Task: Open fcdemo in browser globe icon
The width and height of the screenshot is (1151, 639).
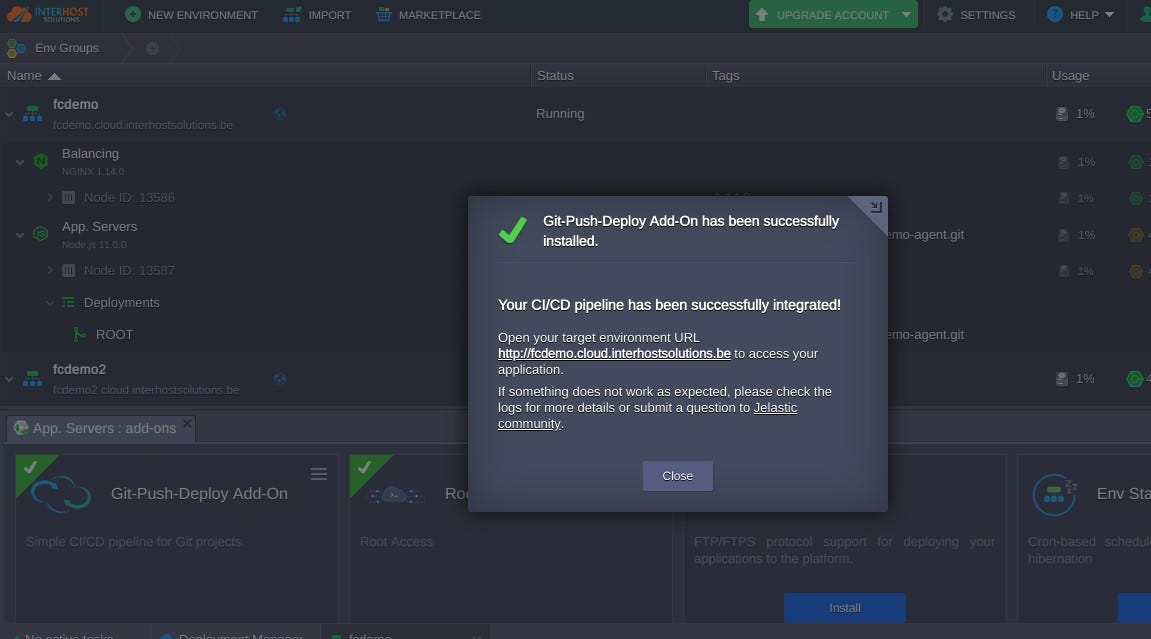Action: click(x=280, y=114)
